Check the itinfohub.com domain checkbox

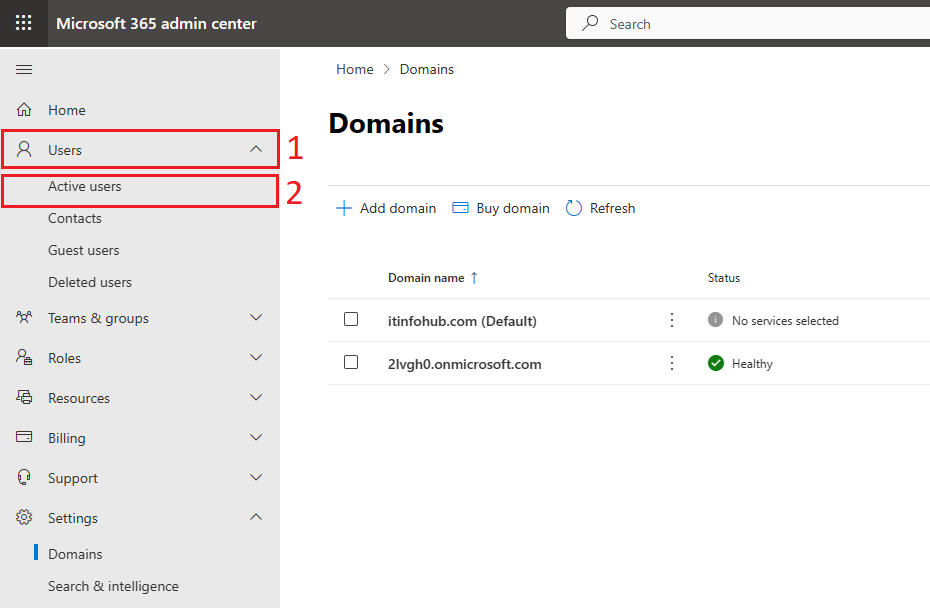351,319
